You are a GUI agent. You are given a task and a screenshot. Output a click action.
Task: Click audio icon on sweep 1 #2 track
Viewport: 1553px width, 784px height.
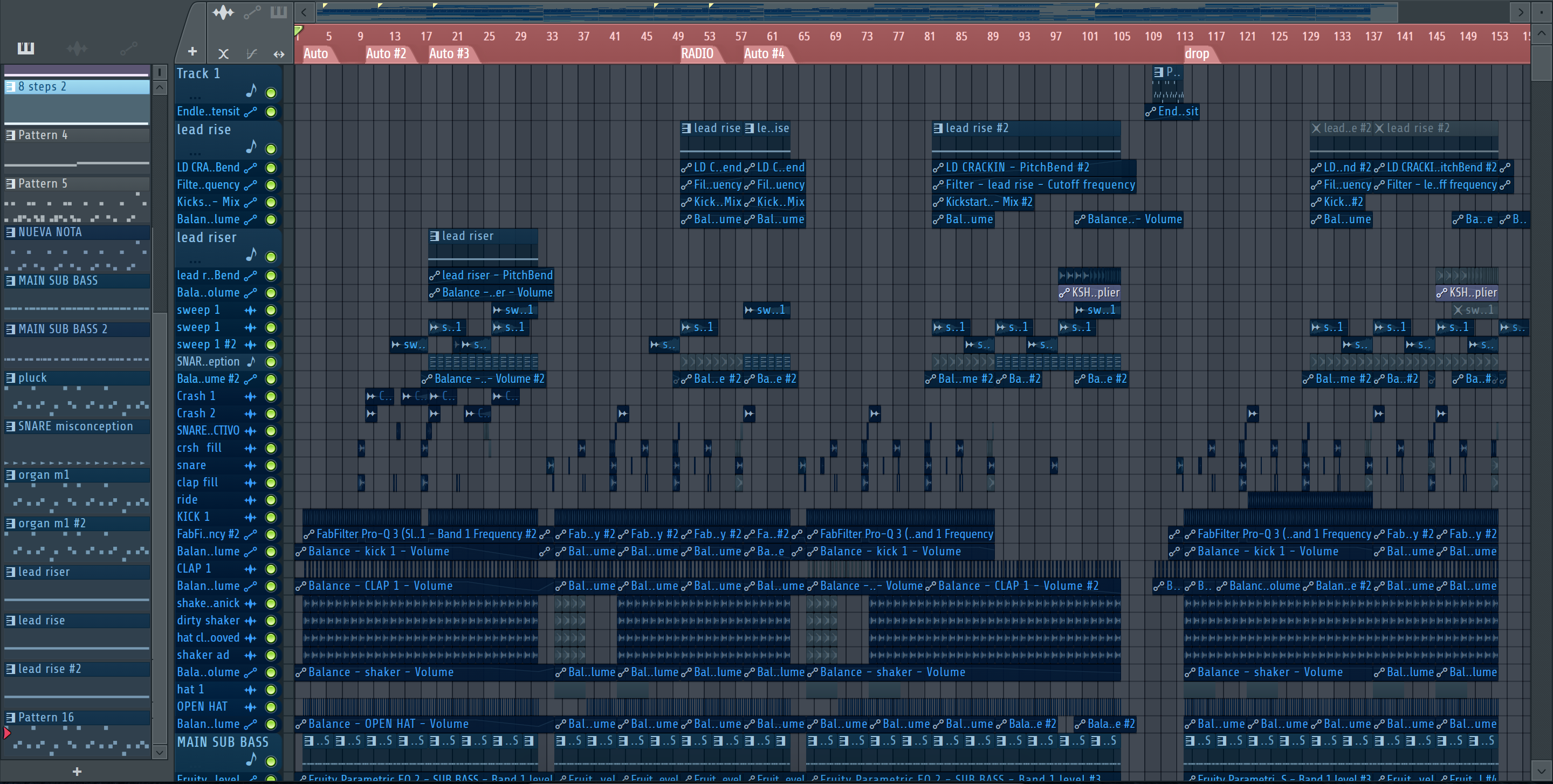(250, 345)
